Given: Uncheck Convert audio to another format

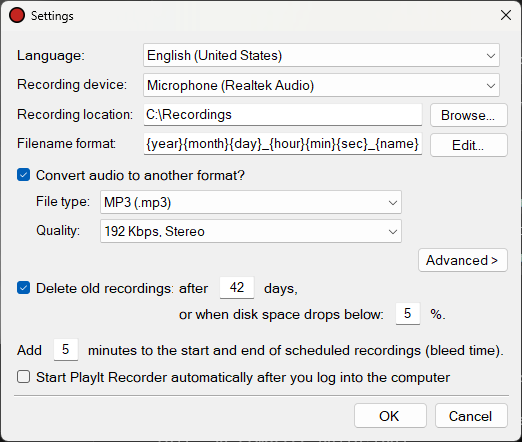Looking at the screenshot, I should [x=23, y=175].
